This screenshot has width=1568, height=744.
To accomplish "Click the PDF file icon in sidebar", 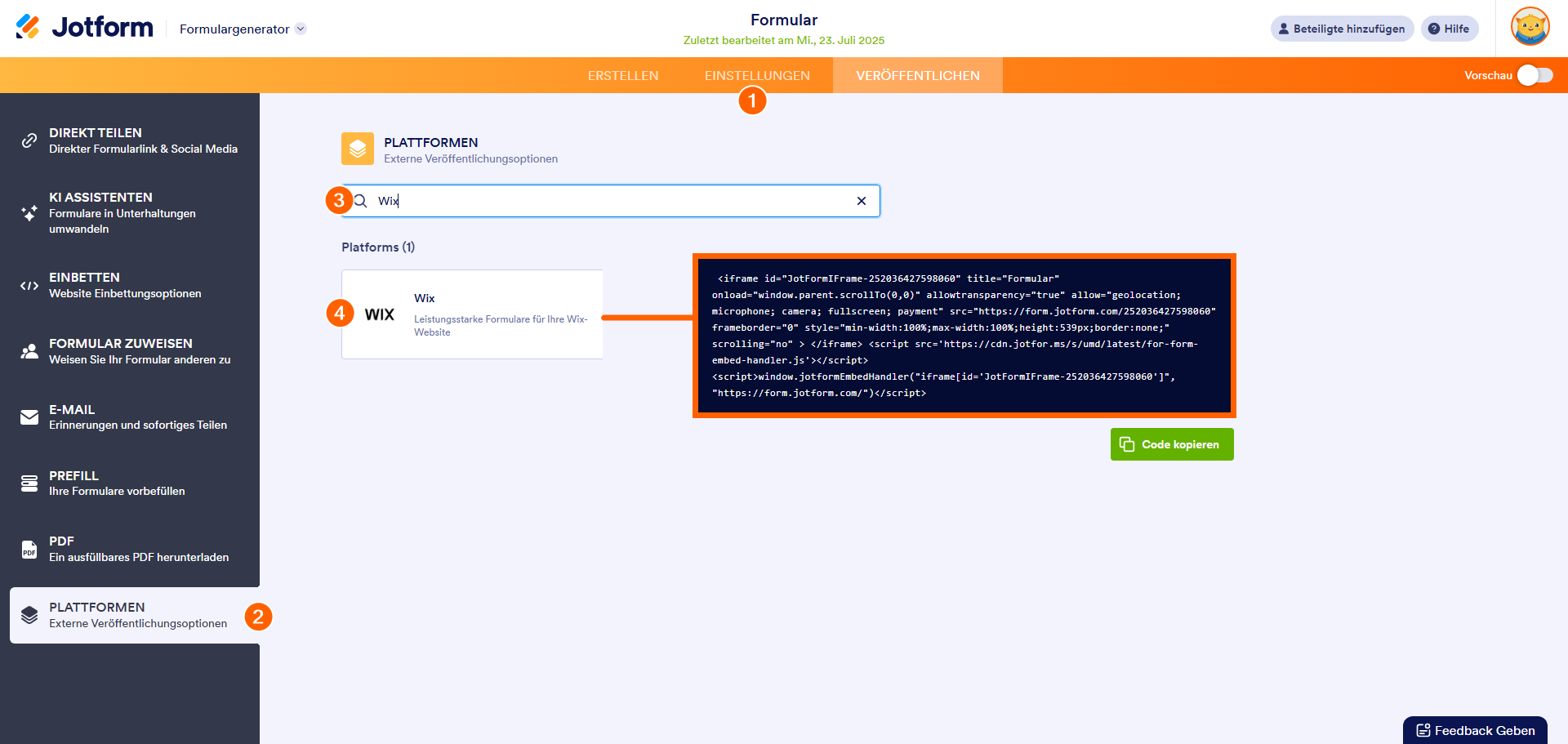I will (29, 549).
